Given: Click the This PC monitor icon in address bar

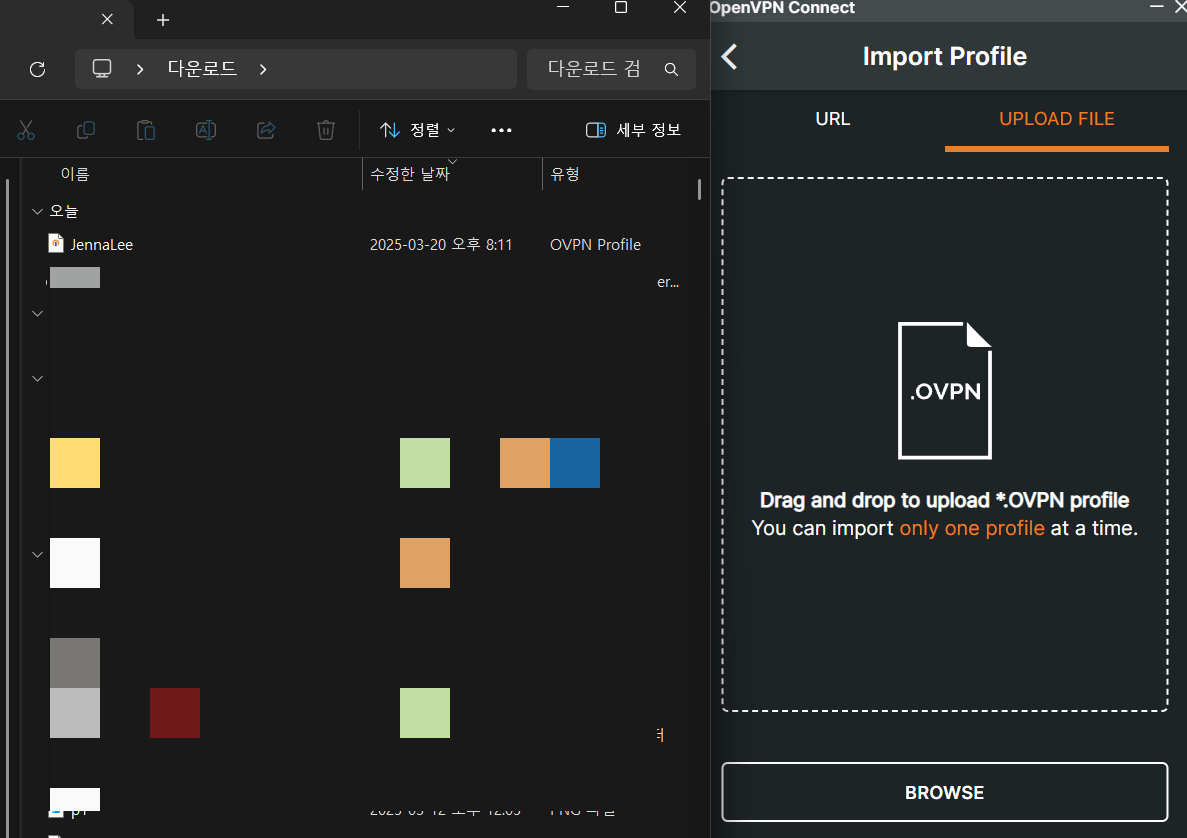Looking at the screenshot, I should tap(101, 69).
